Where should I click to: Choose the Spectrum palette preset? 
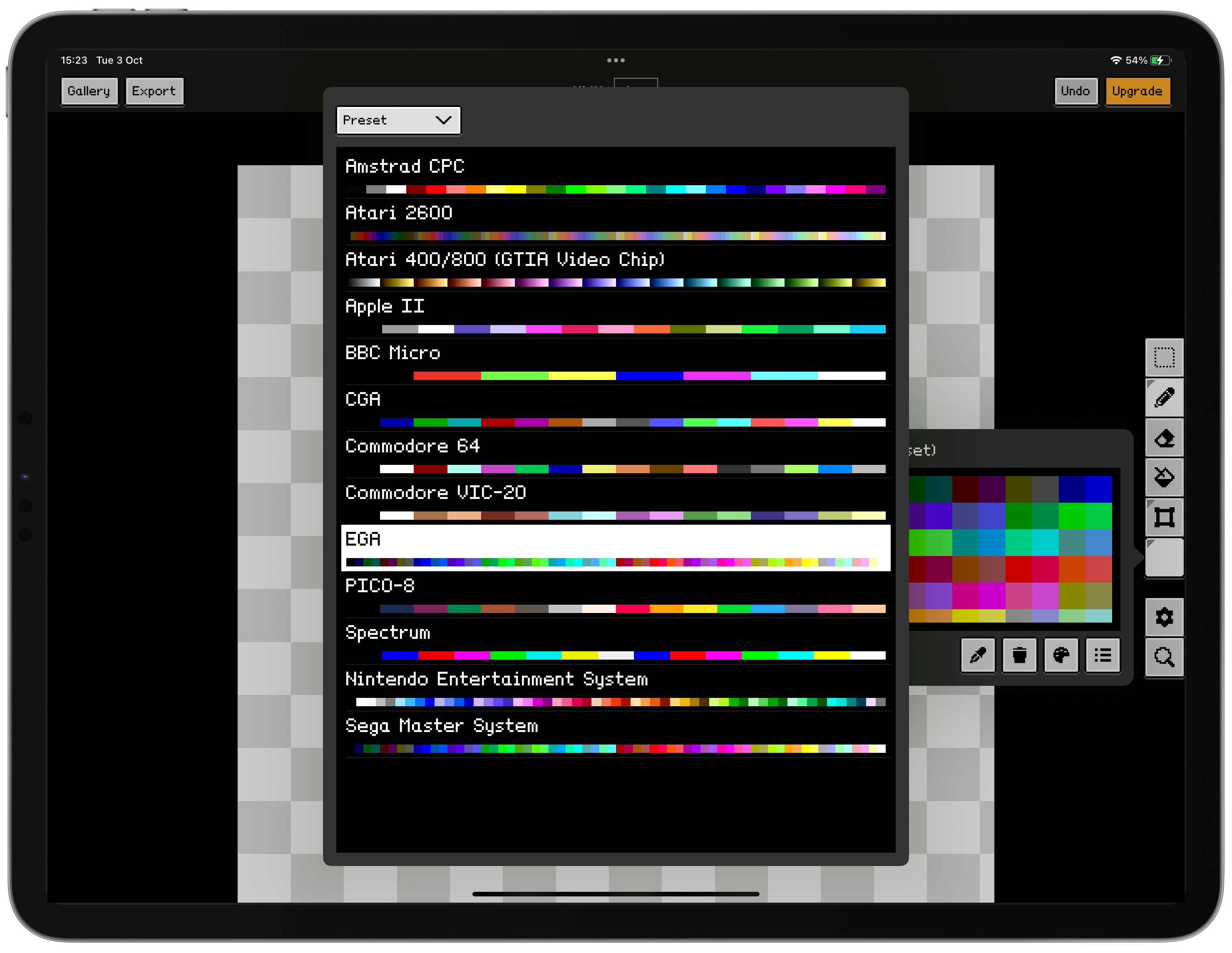(x=616, y=641)
